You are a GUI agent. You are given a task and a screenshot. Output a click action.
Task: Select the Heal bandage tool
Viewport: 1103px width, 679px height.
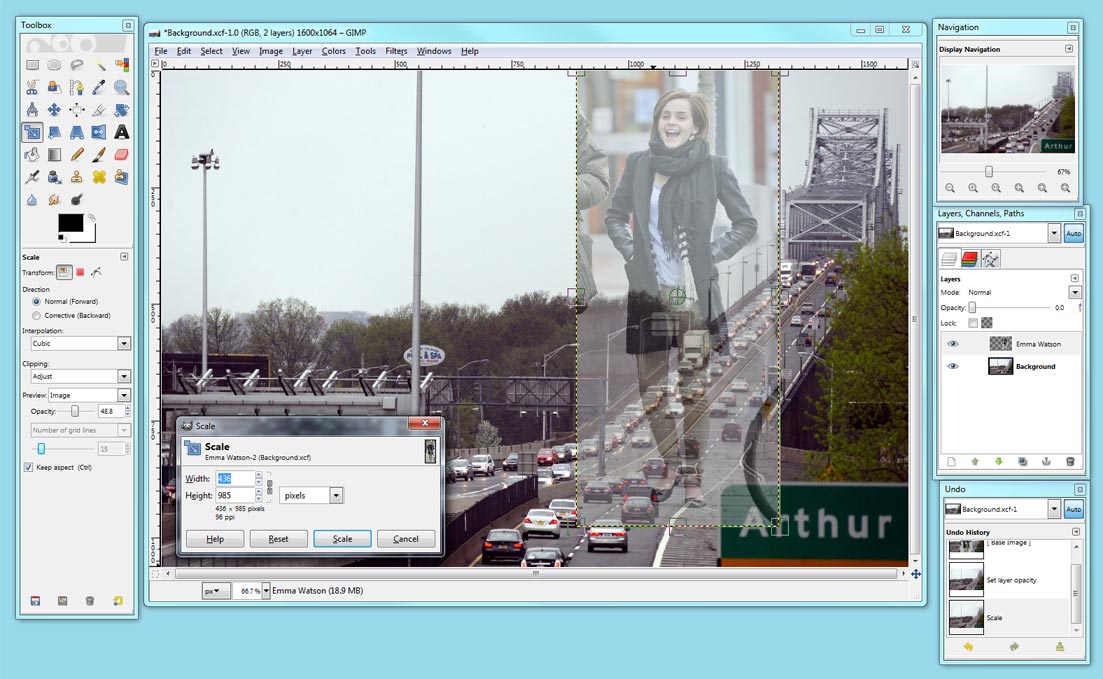99,177
